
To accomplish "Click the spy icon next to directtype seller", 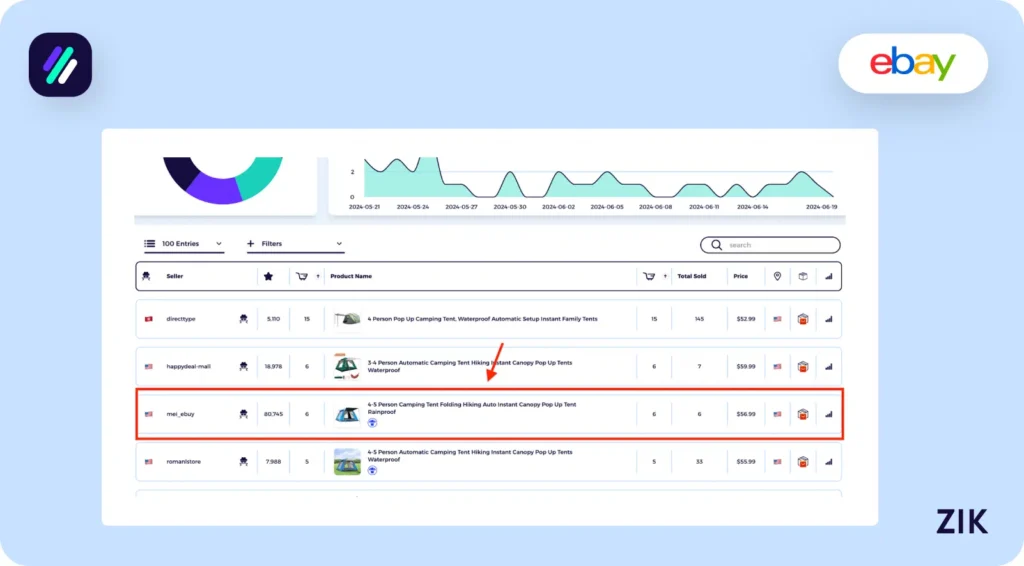I will (x=243, y=319).
